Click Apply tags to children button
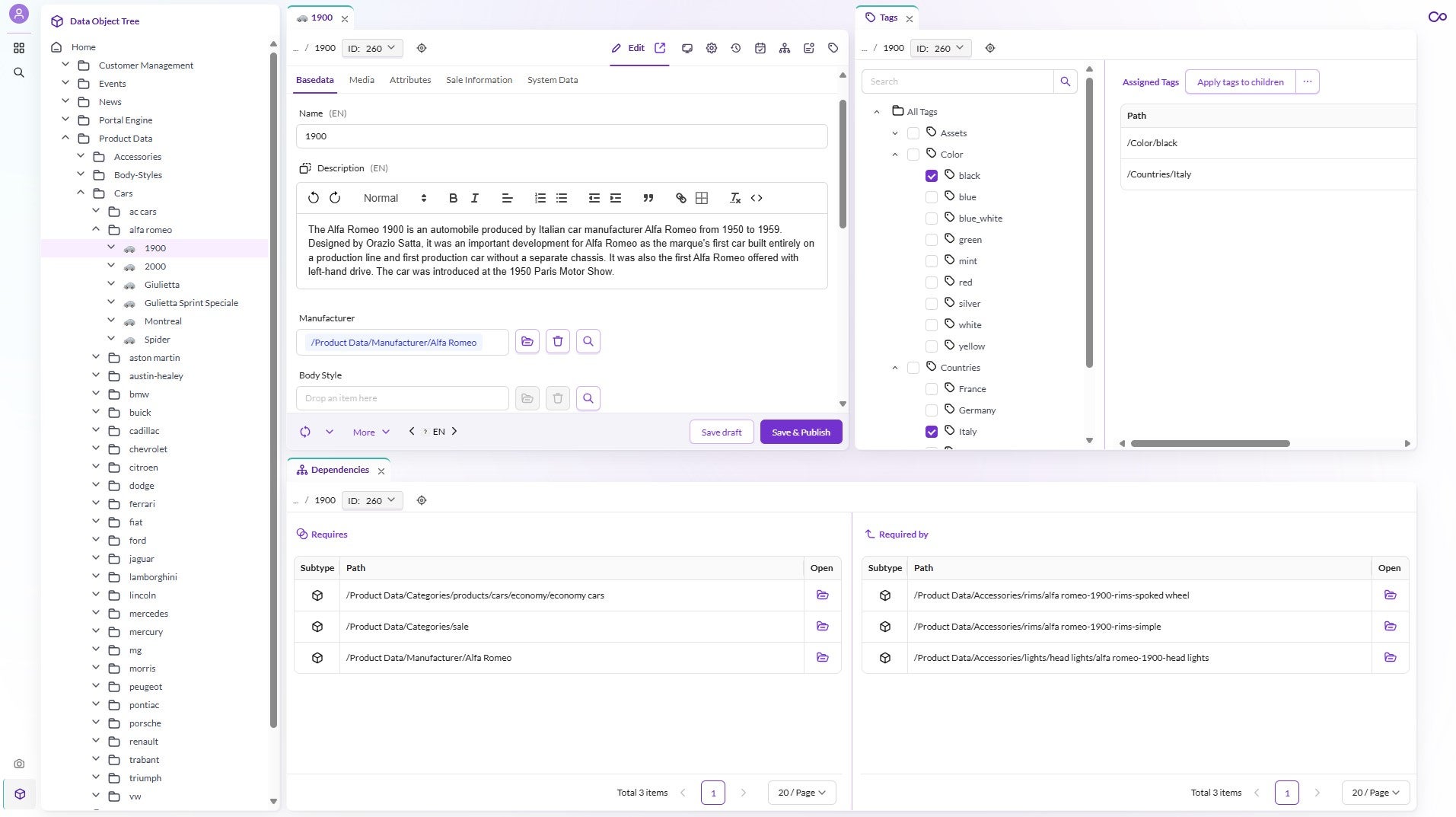 (1241, 82)
